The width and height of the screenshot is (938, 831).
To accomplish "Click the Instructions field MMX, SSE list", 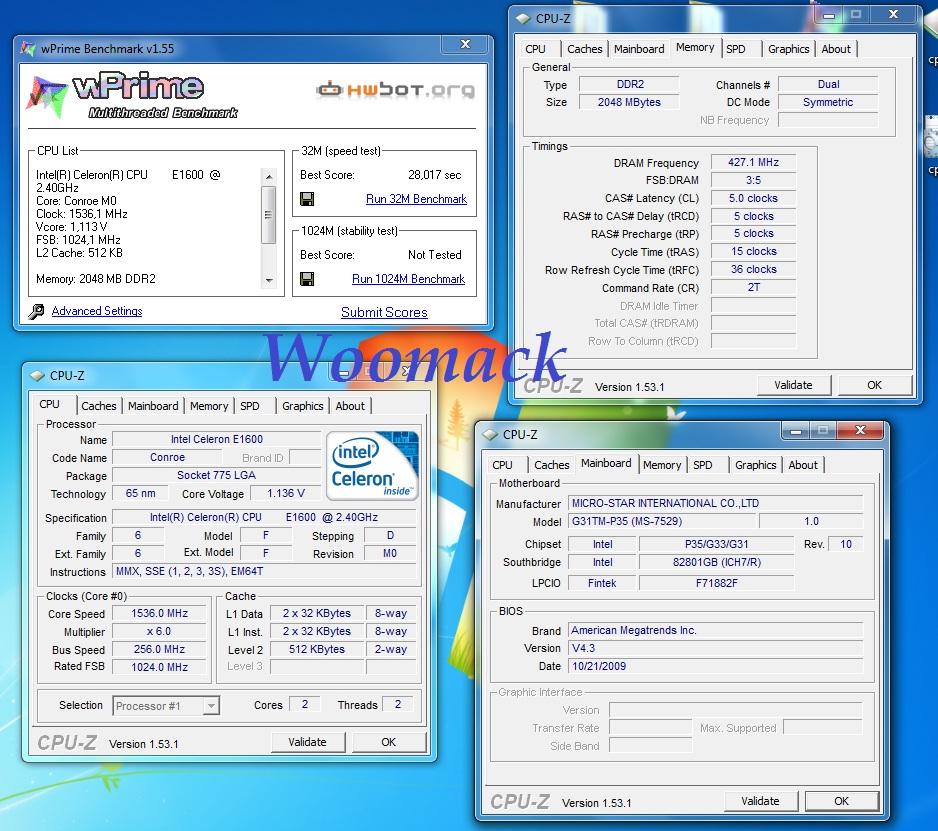I will pos(264,571).
